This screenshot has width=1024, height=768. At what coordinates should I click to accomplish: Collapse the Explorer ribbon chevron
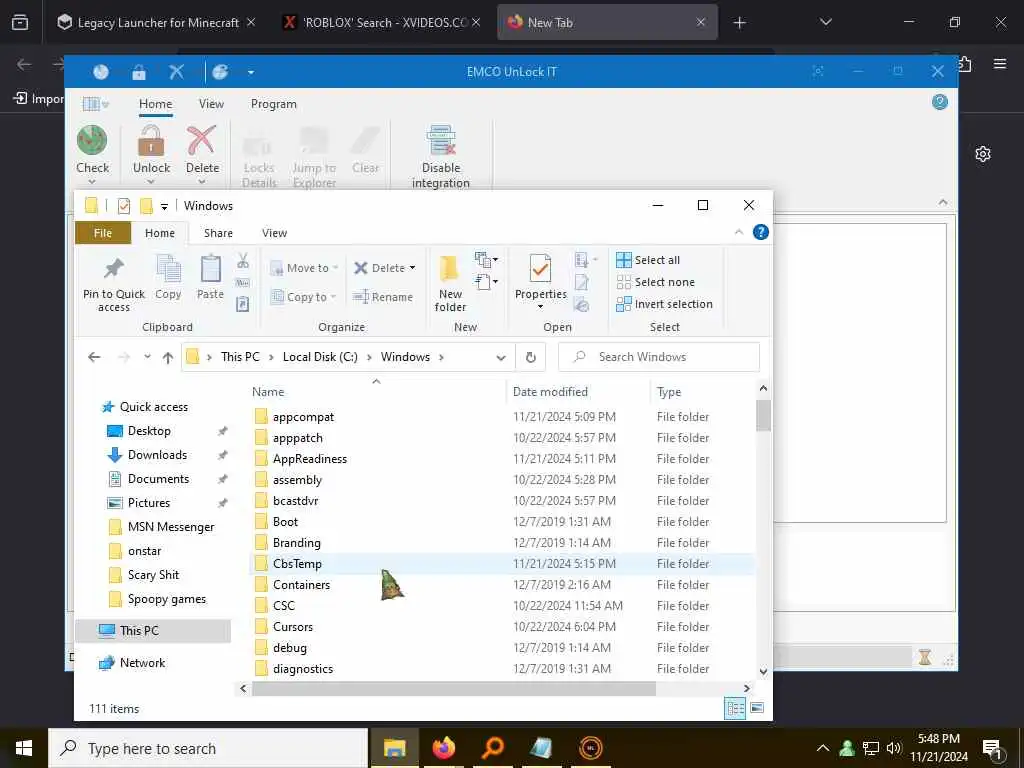[739, 232]
